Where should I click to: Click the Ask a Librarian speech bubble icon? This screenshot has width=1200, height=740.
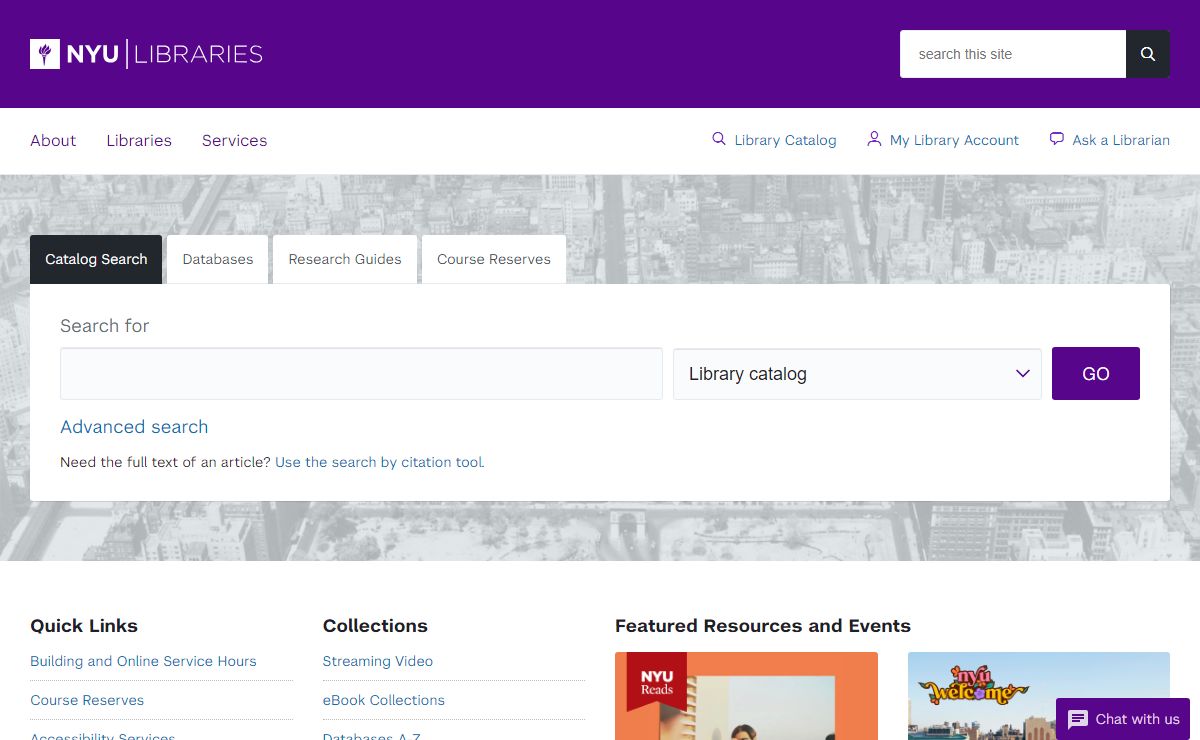(x=1056, y=139)
